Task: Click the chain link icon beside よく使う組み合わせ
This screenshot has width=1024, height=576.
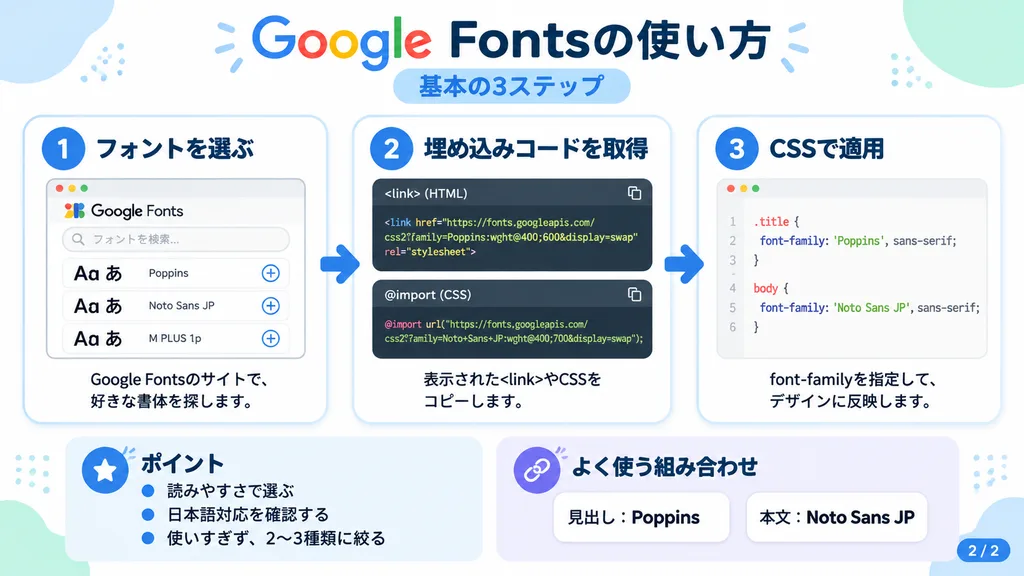Action: coord(537,470)
